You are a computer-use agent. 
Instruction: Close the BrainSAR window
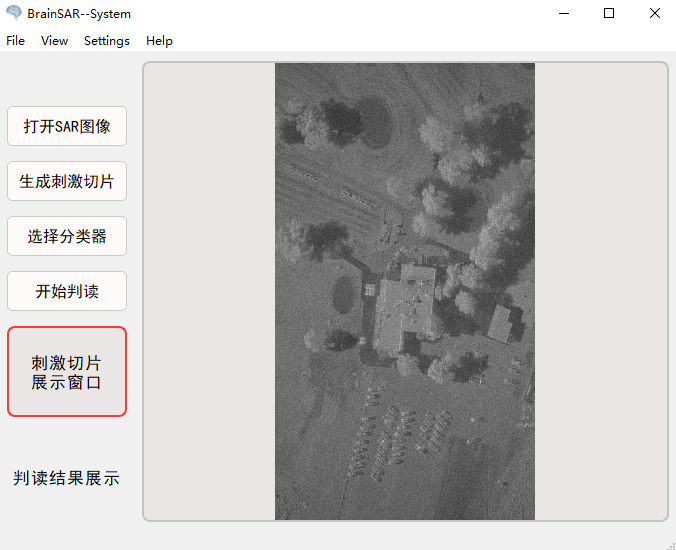click(654, 13)
